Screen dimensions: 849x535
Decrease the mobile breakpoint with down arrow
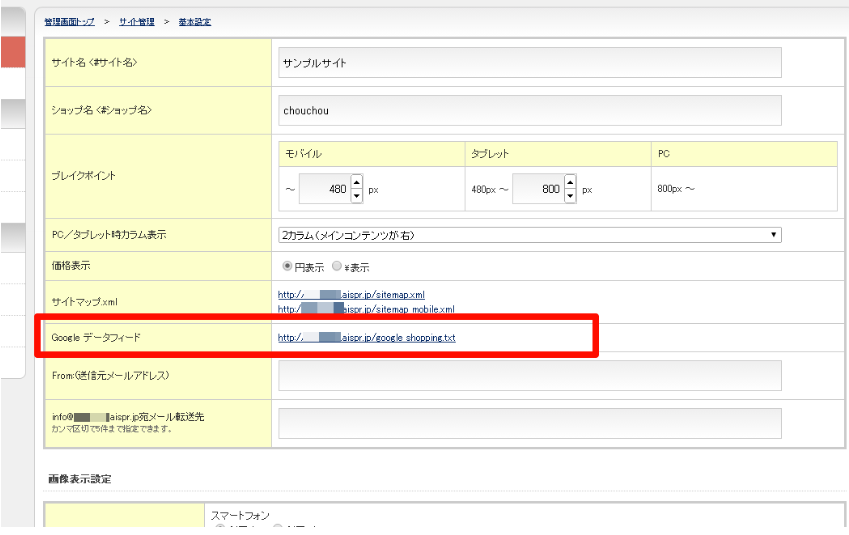point(356,195)
